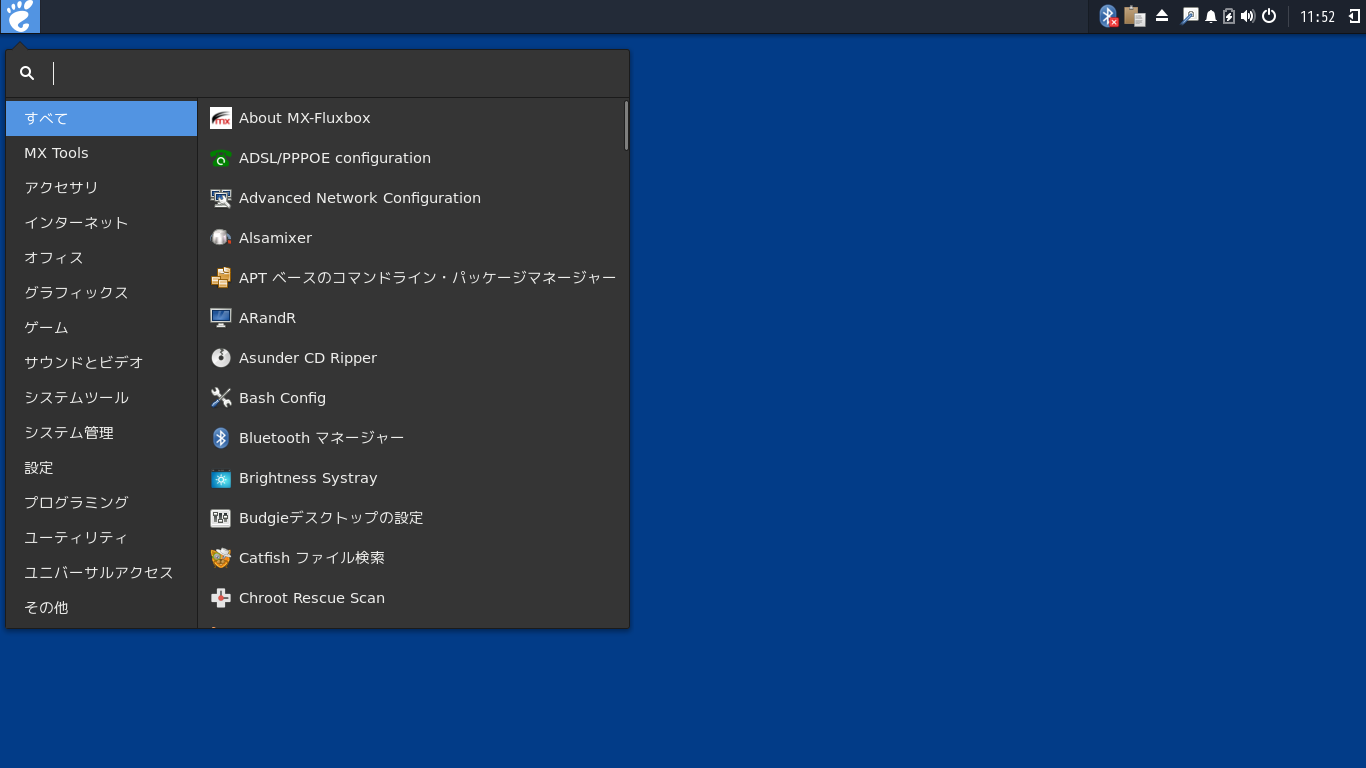The height and width of the screenshot is (768, 1366).
Task: Click the application list scrollbar
Action: pyautogui.click(x=626, y=125)
